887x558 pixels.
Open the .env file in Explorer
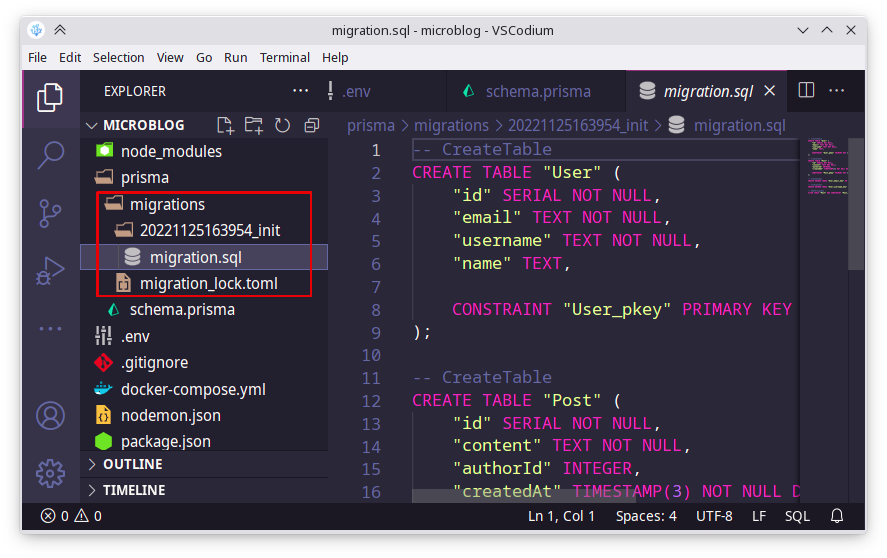(x=204, y=336)
